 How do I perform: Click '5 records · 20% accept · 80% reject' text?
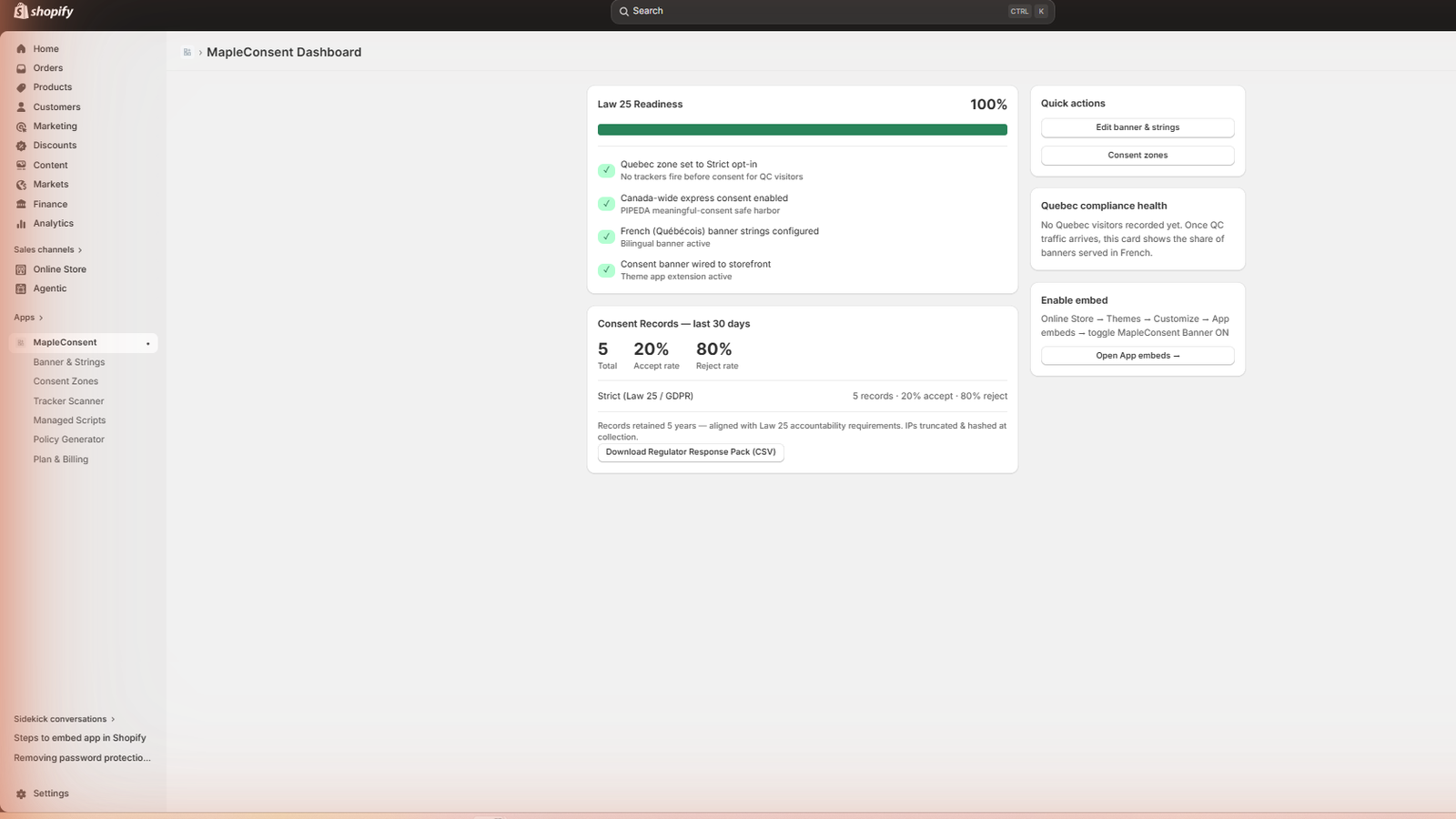tap(930, 397)
